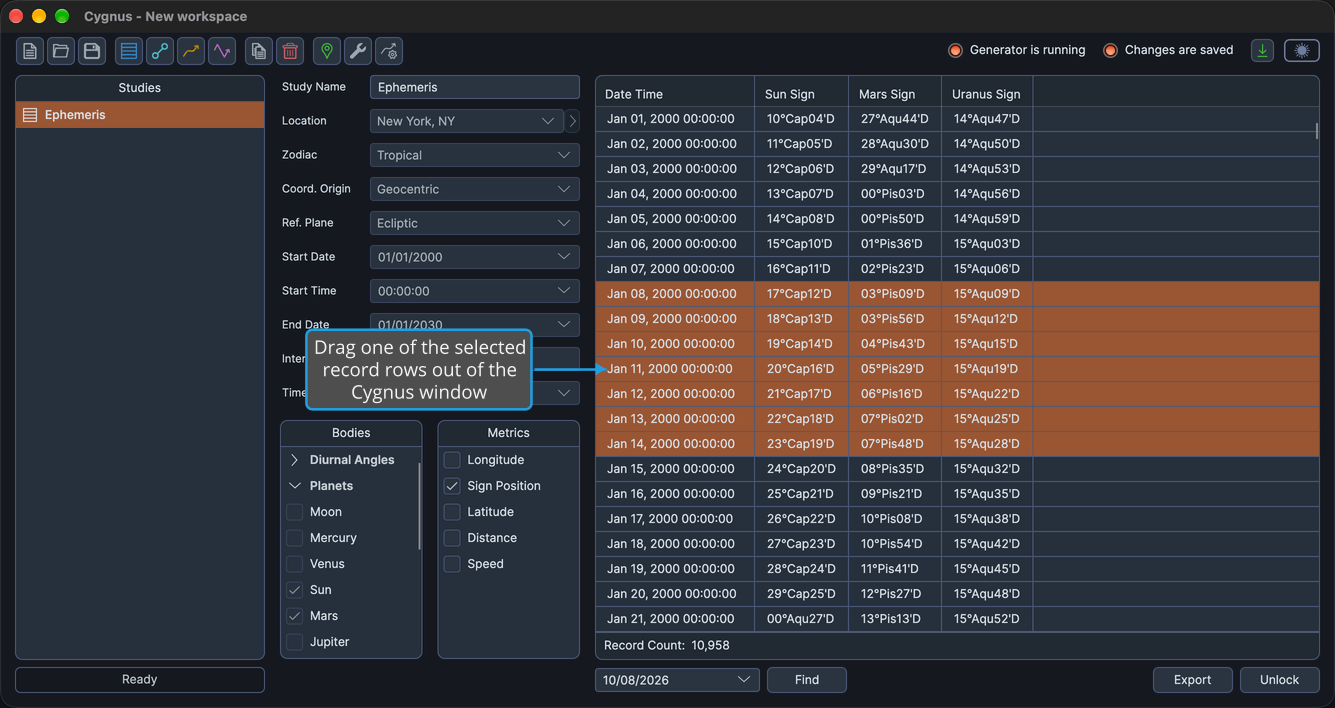Click the Bodies list scrollbar
Viewport: 1335px width, 708px height.
pyautogui.click(x=419, y=505)
